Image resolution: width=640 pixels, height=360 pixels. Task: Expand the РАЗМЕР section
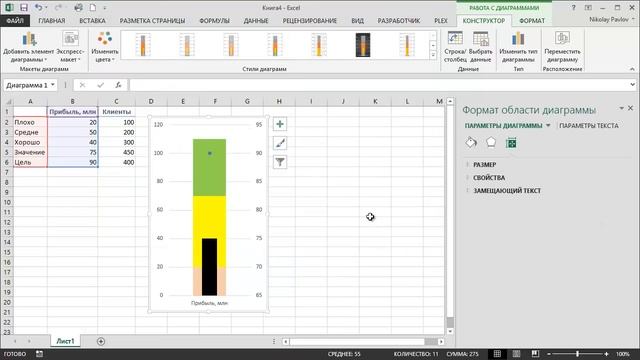pos(484,164)
